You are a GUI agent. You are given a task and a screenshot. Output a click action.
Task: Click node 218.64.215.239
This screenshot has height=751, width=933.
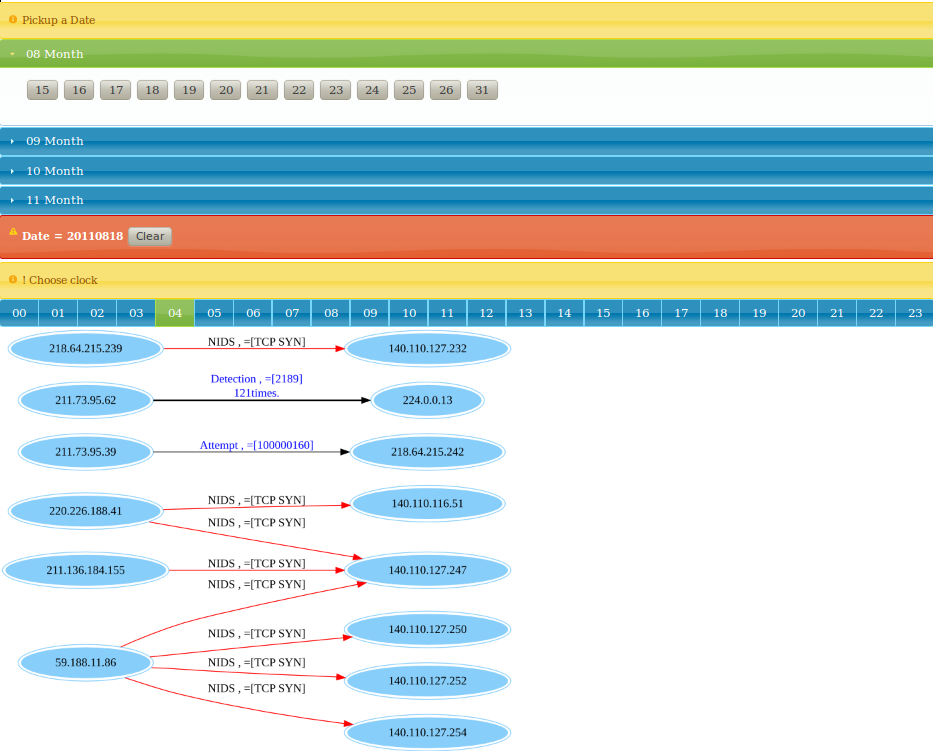pyautogui.click(x=86, y=348)
